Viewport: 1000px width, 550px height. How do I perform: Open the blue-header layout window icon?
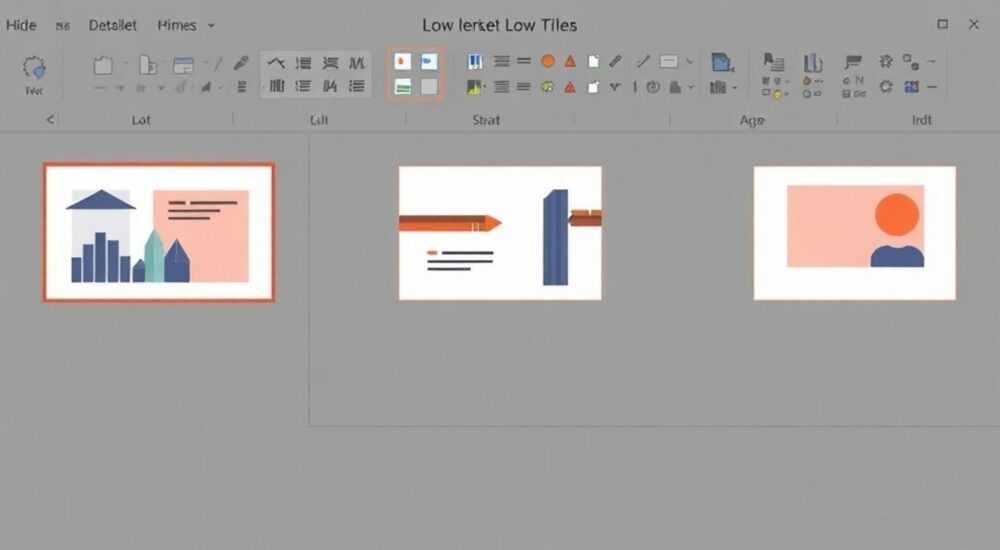click(x=184, y=65)
